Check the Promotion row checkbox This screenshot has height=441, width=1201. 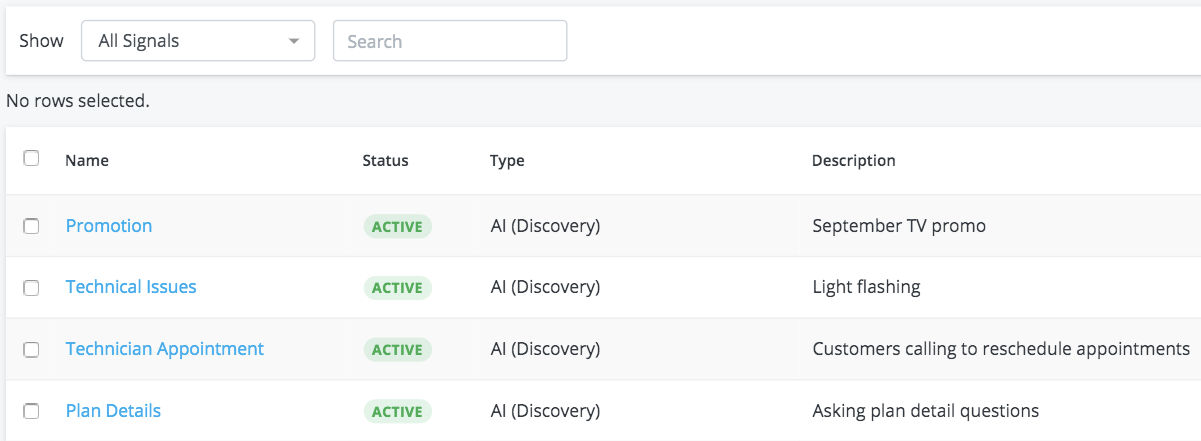(31, 226)
